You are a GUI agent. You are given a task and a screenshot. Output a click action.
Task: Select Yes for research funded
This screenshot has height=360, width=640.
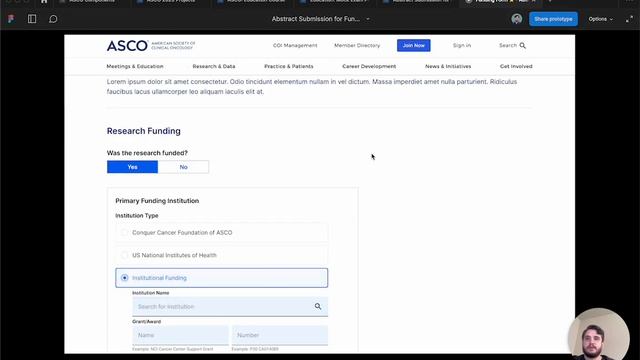tap(132, 167)
